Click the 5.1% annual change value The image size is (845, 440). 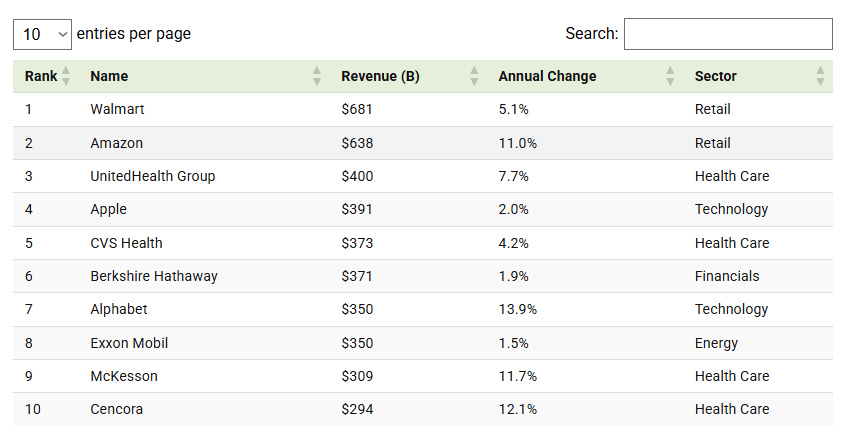click(513, 109)
